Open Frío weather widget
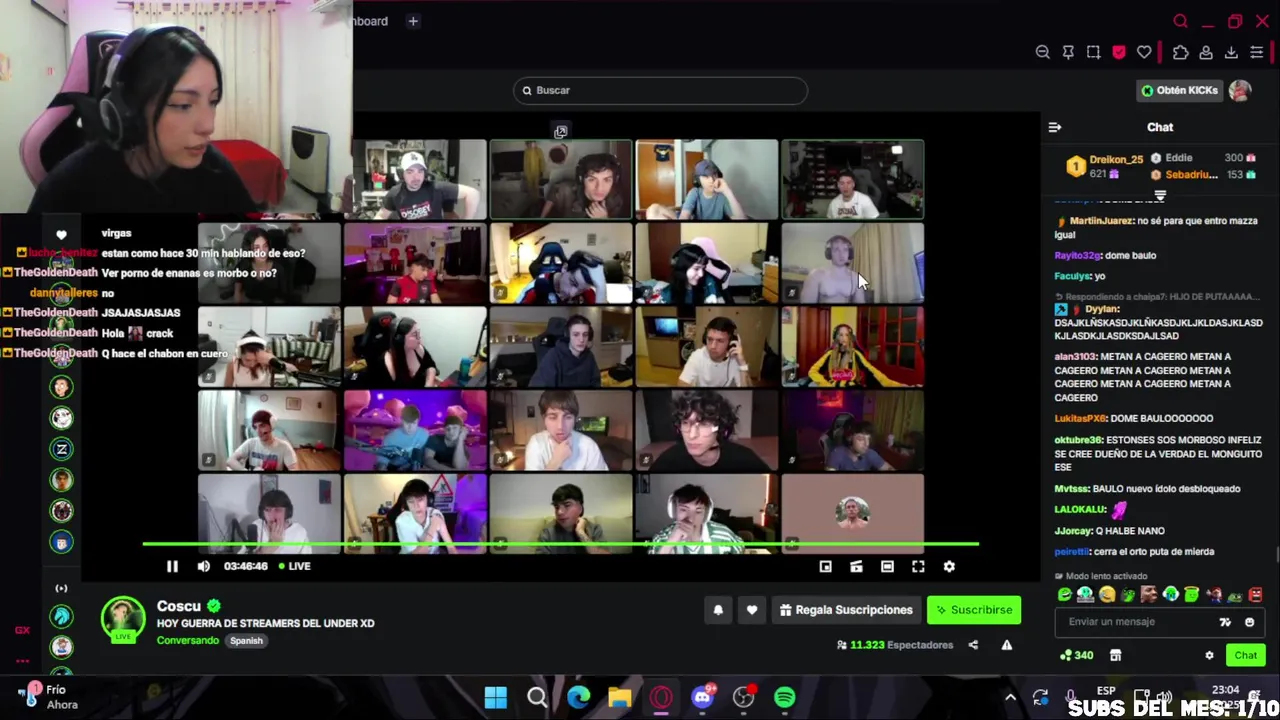The width and height of the screenshot is (1280, 720). (x=48, y=697)
